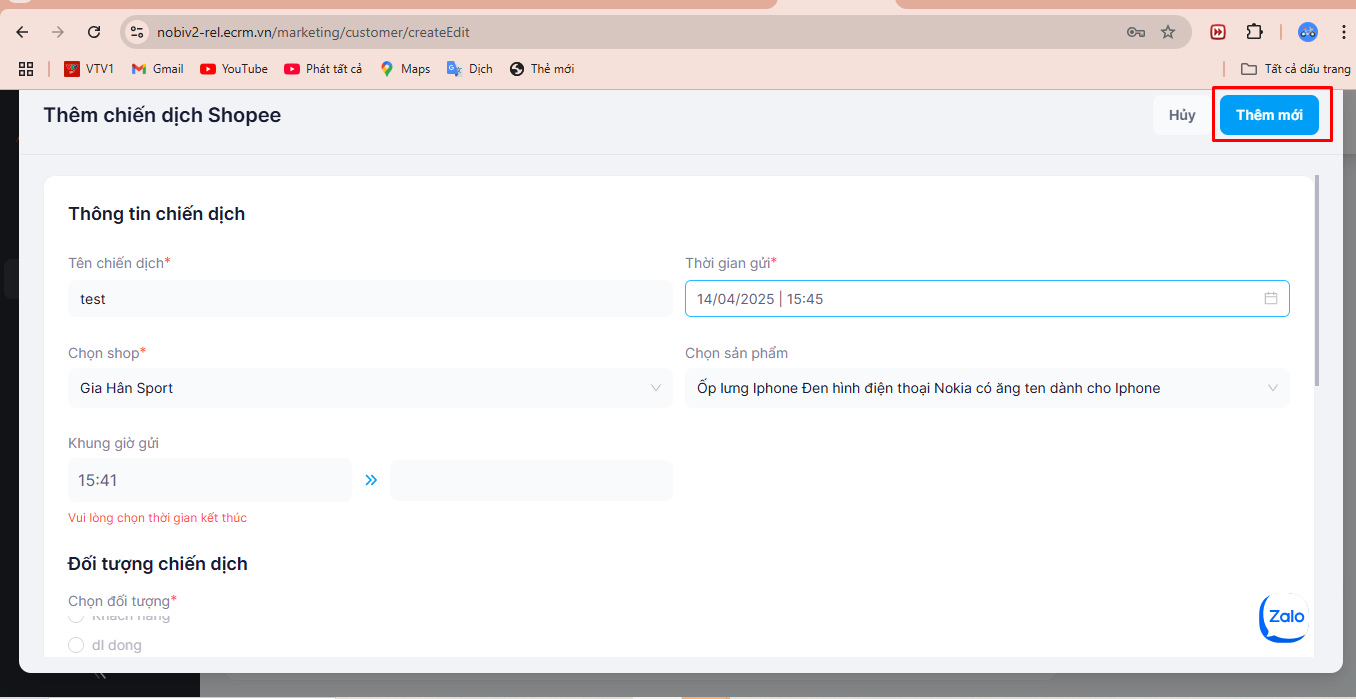Image resolution: width=1356 pixels, height=699 pixels.
Task: Click the empty end time field
Action: click(531, 481)
